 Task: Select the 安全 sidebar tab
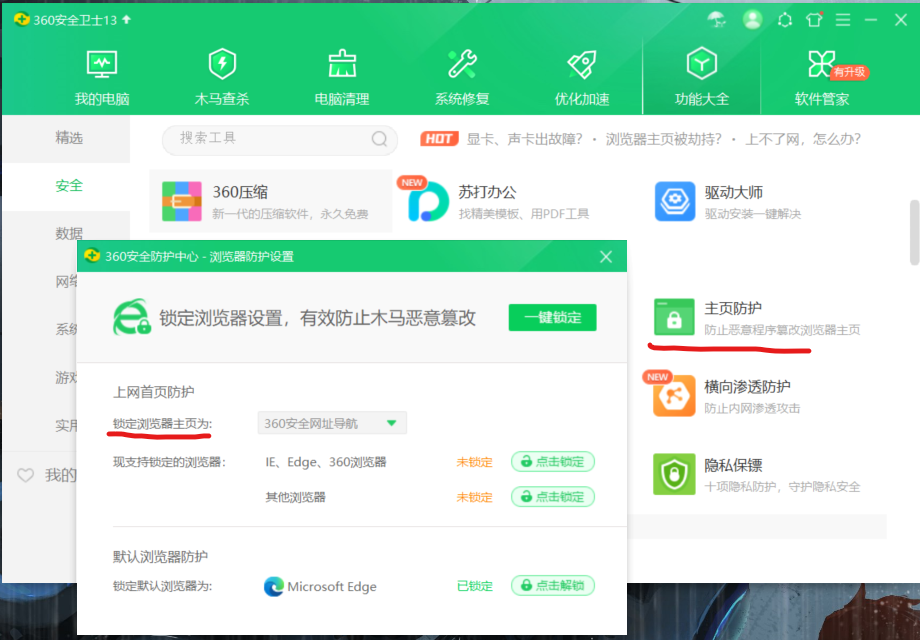click(66, 186)
